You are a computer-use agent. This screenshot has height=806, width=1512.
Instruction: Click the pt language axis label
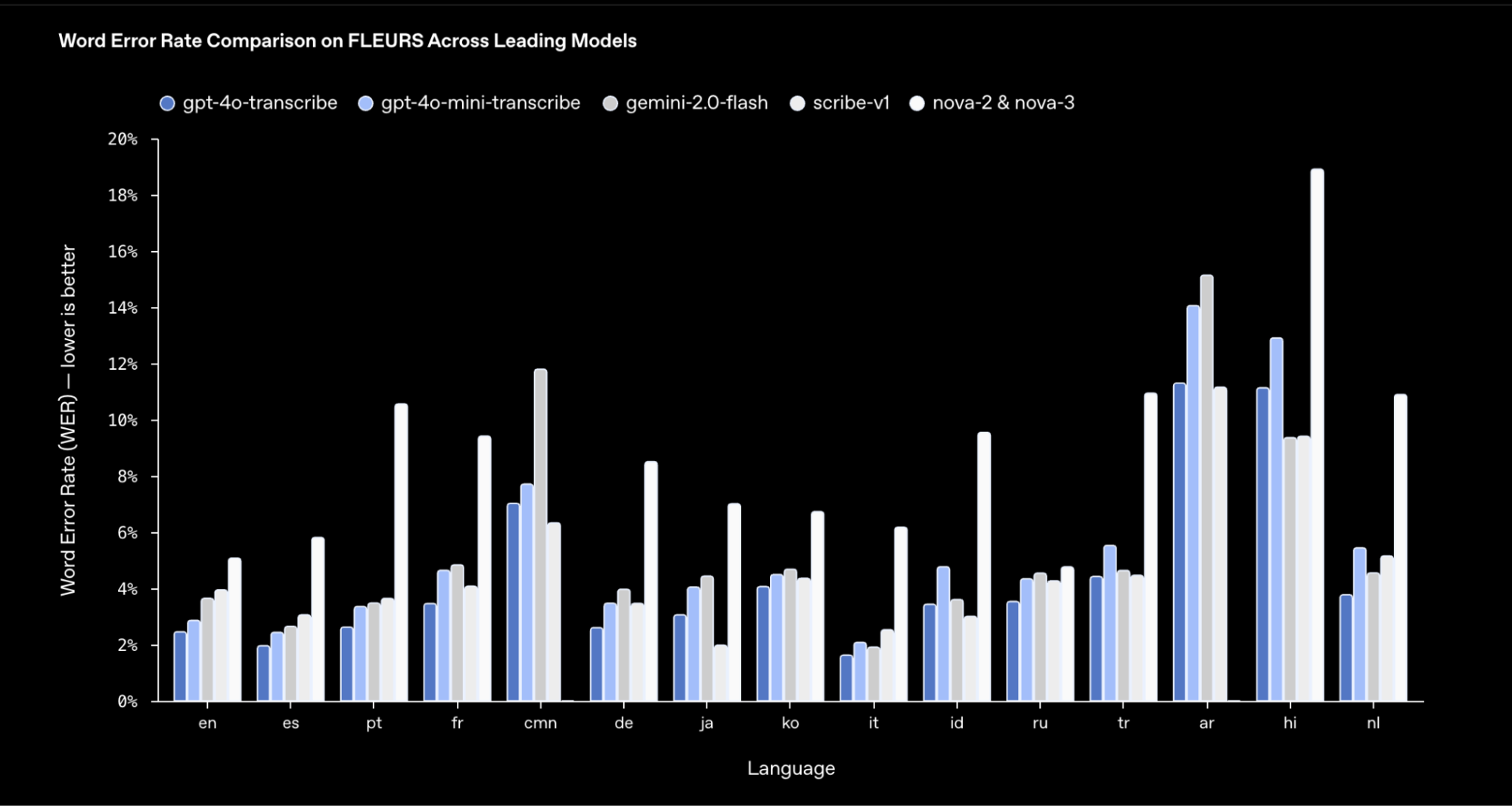pos(374,724)
